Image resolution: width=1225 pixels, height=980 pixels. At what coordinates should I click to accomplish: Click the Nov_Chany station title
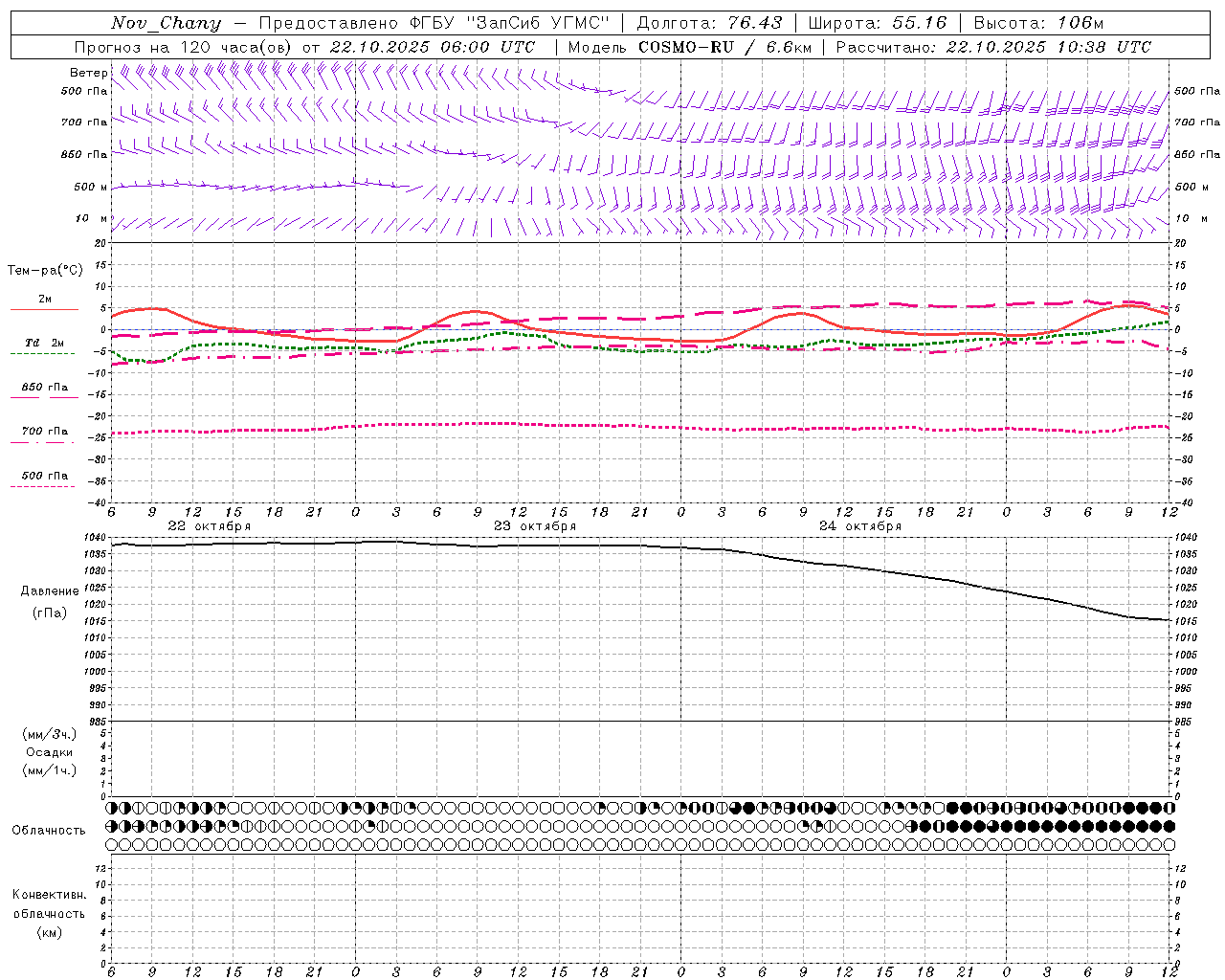coord(166,23)
